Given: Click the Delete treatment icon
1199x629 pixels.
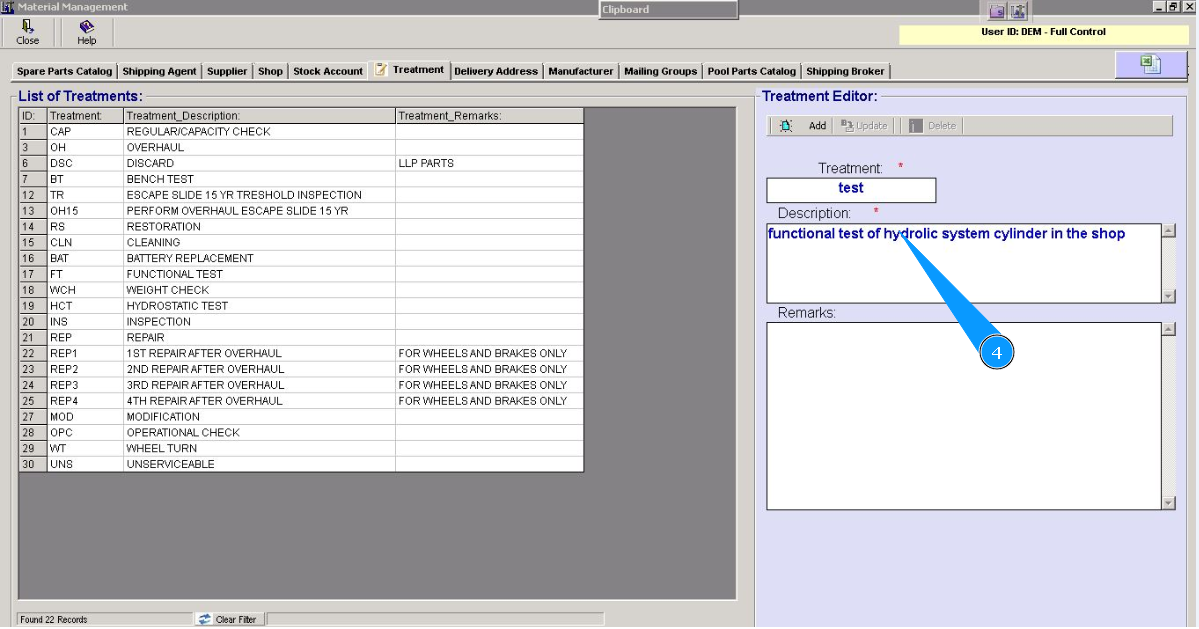Looking at the screenshot, I should click(915, 126).
